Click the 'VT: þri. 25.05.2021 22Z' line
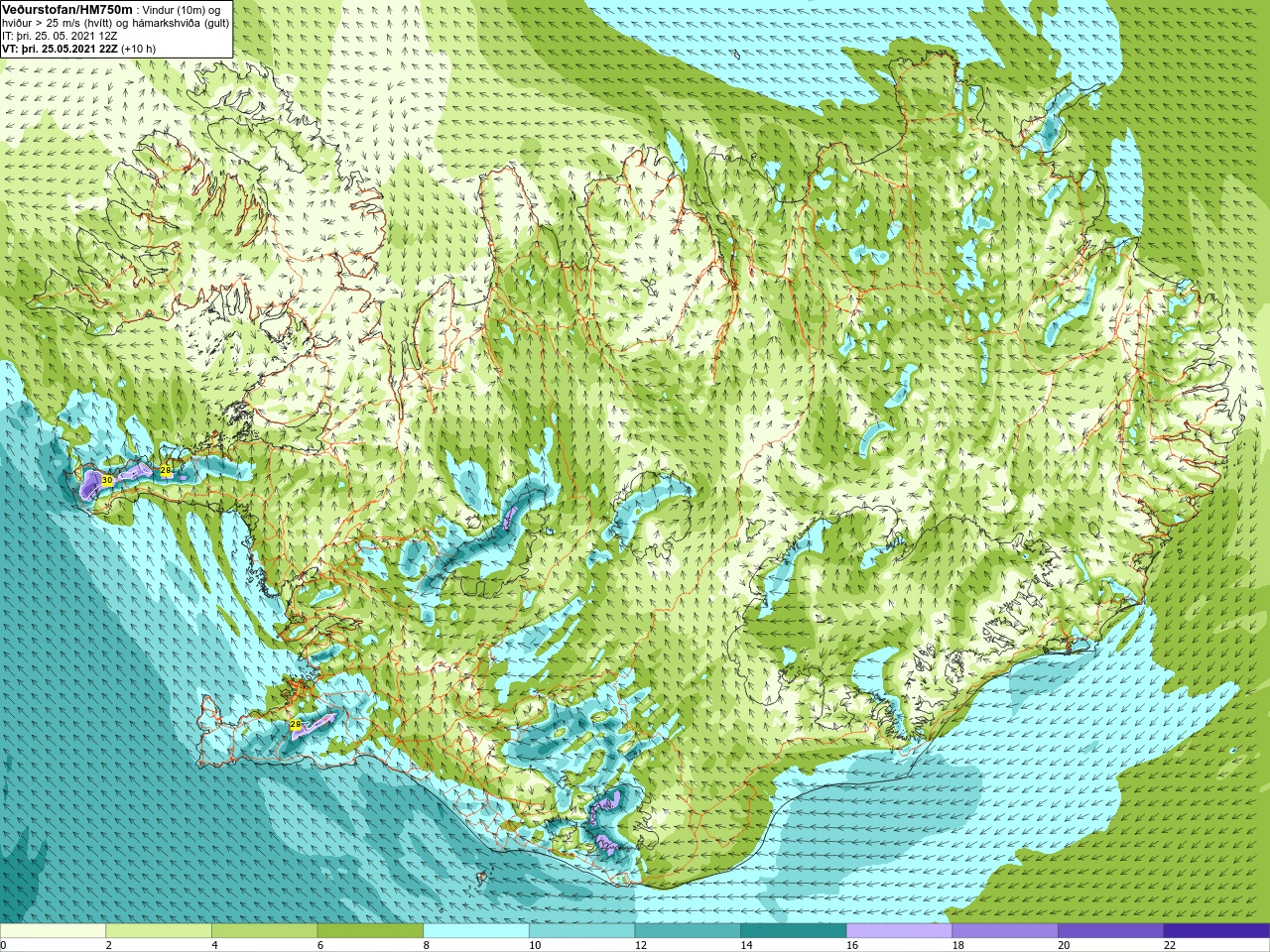This screenshot has height=952, width=1270. click(x=61, y=50)
